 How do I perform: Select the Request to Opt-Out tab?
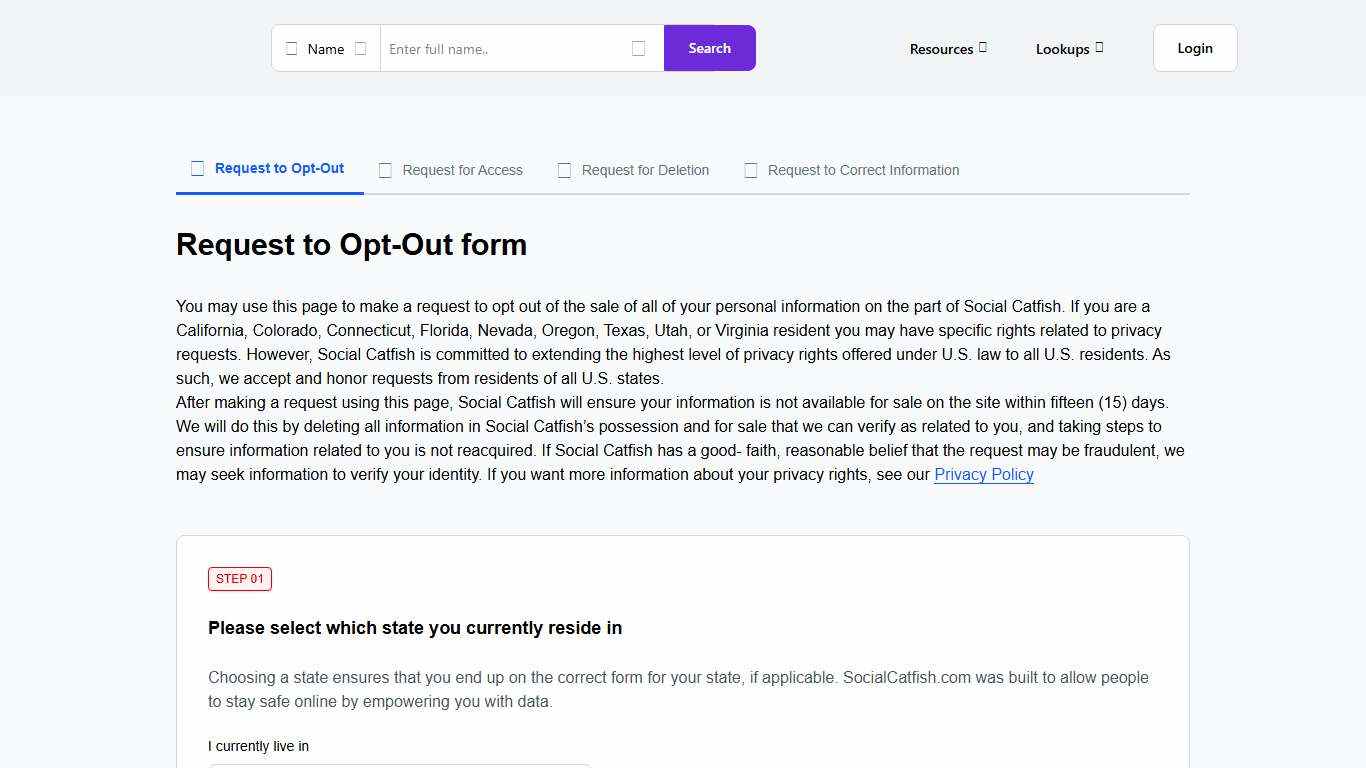pos(279,168)
